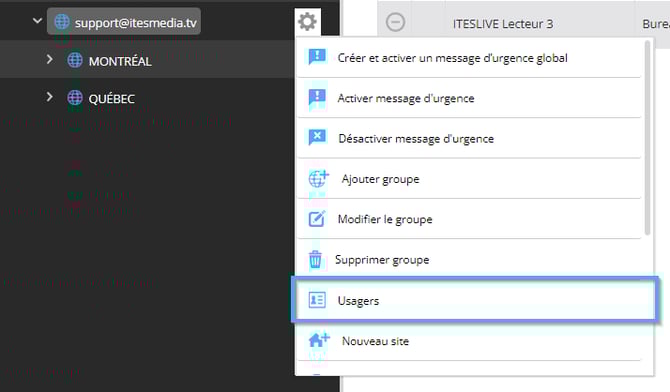Click the Activer message d'urgence icon

(317, 97)
